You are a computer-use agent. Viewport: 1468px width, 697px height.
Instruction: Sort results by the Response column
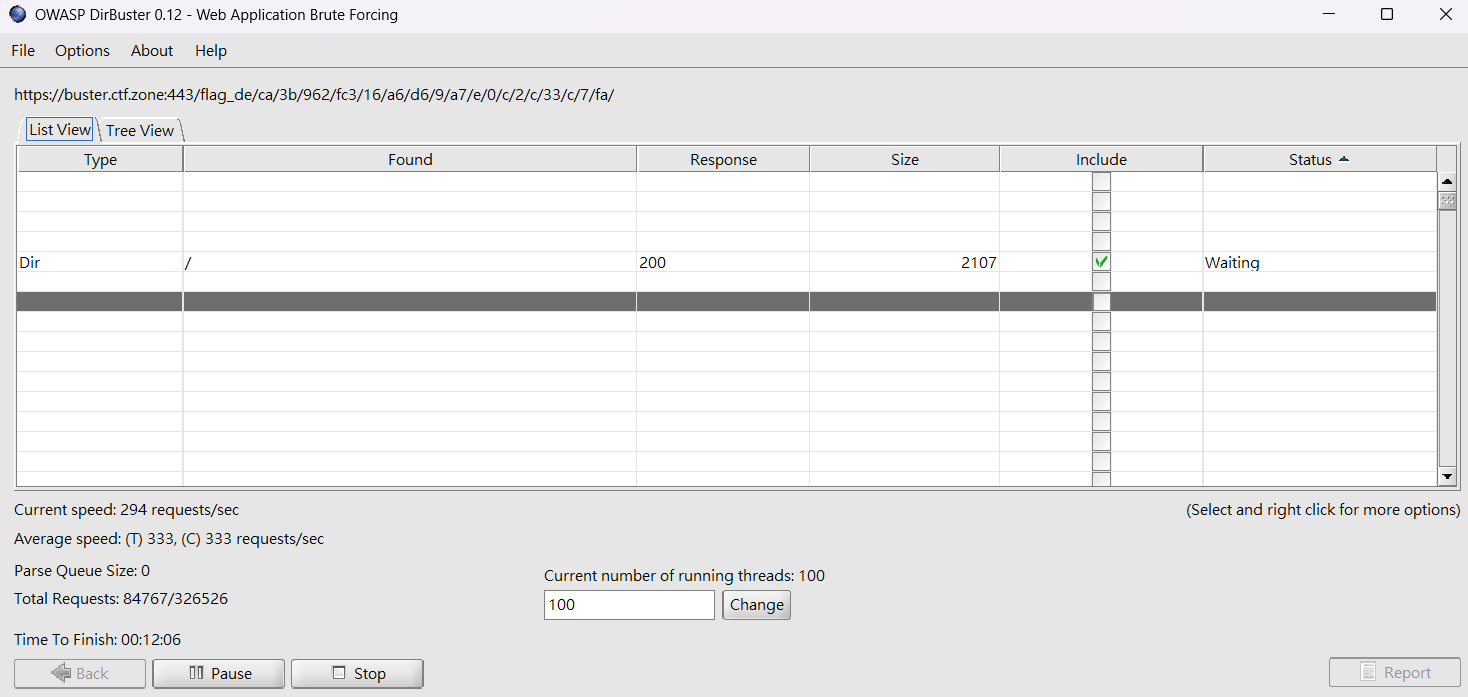tap(723, 160)
